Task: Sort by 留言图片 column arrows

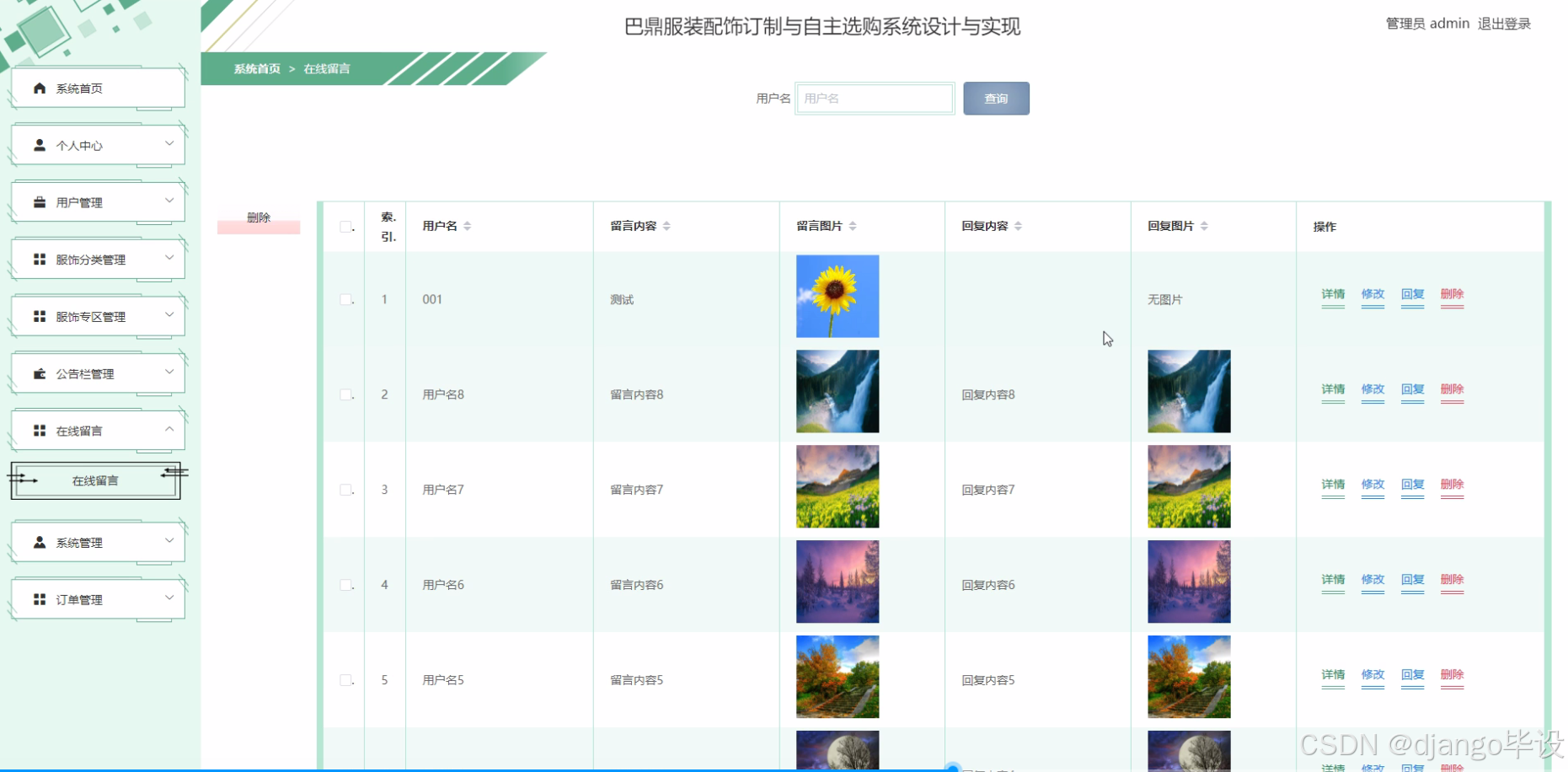Action: coord(853,226)
